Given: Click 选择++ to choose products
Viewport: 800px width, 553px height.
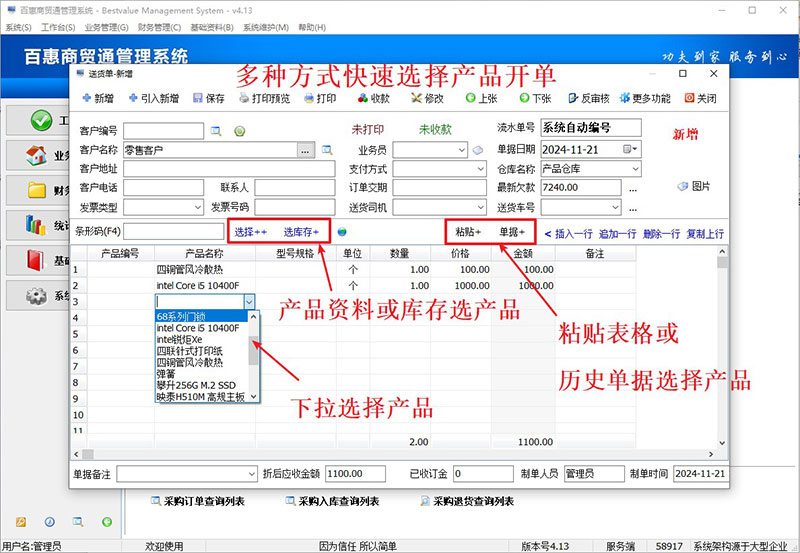Looking at the screenshot, I should tap(251, 232).
